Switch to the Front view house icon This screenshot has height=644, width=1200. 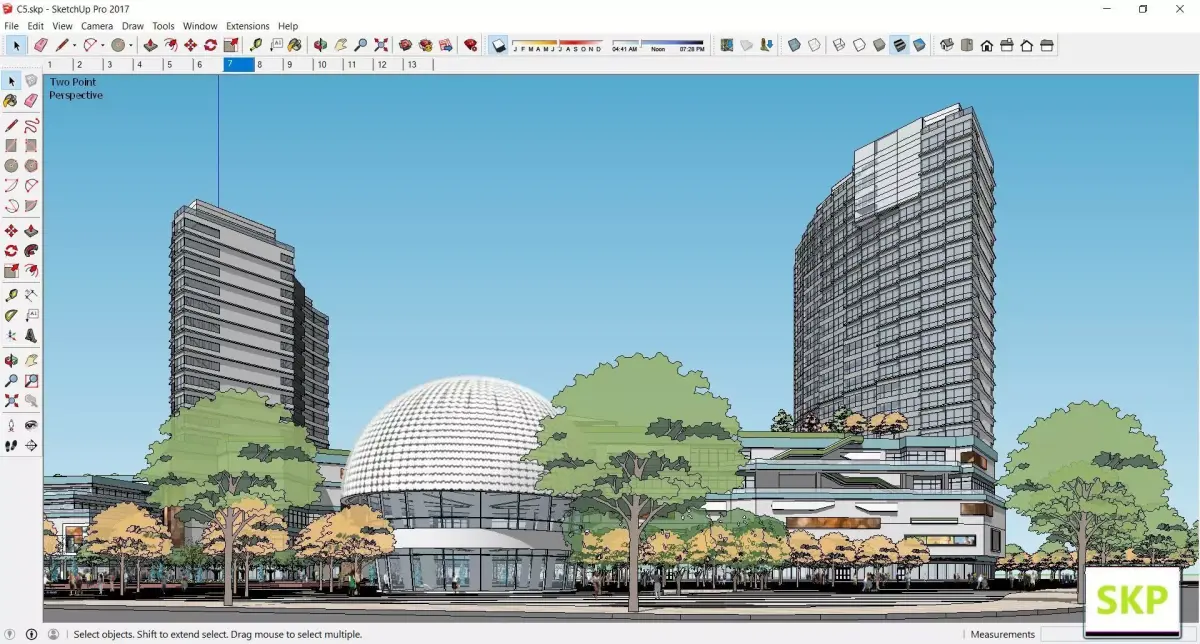pos(987,45)
